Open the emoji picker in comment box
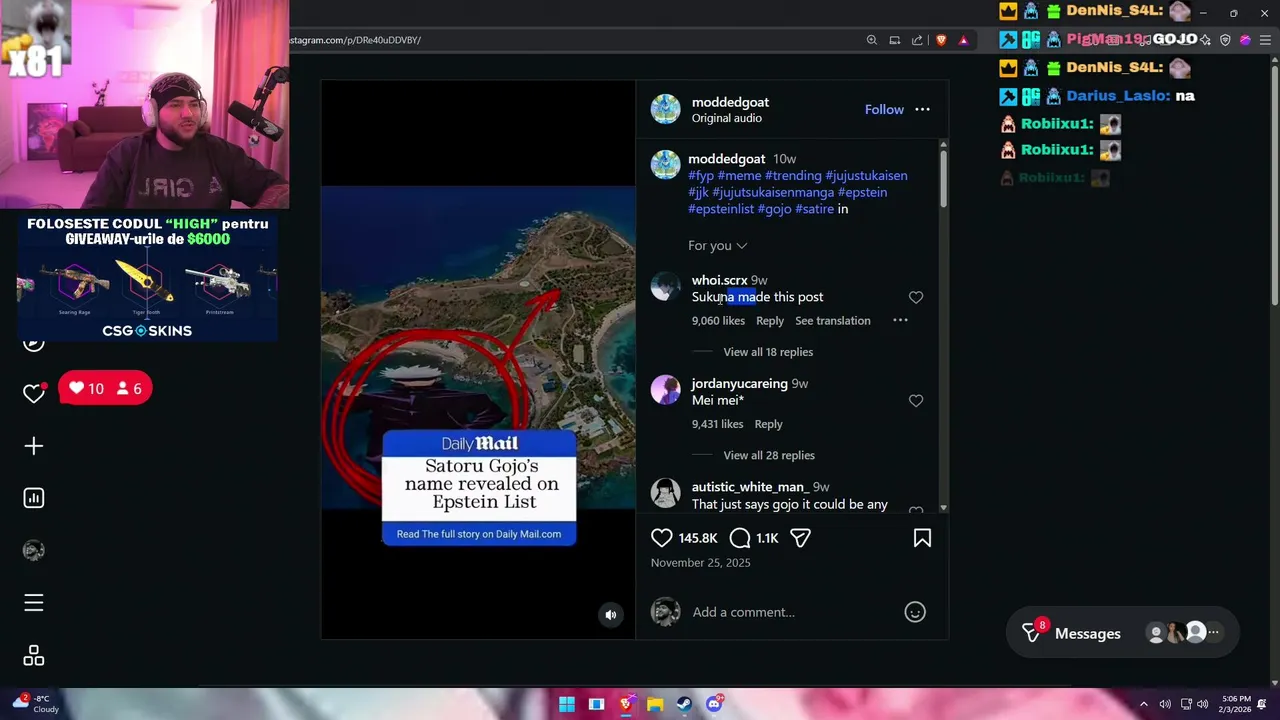 pos(915,612)
